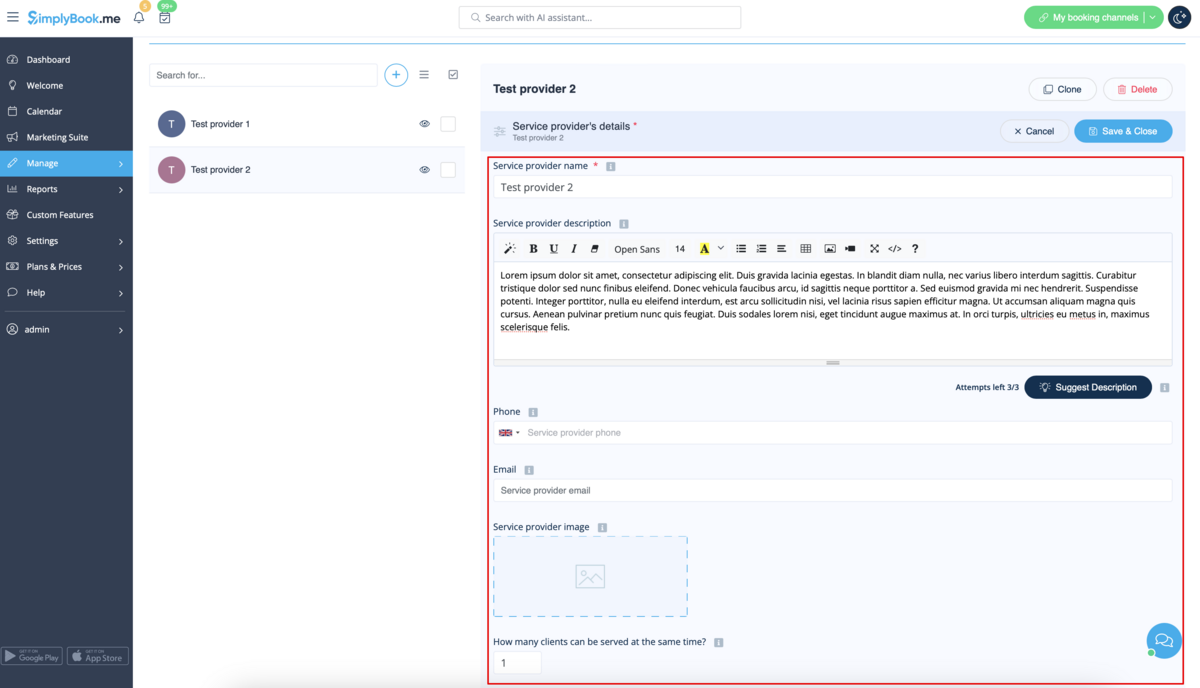Expand the text color dropdown arrow
Image resolution: width=1200 pixels, height=688 pixels.
720,249
